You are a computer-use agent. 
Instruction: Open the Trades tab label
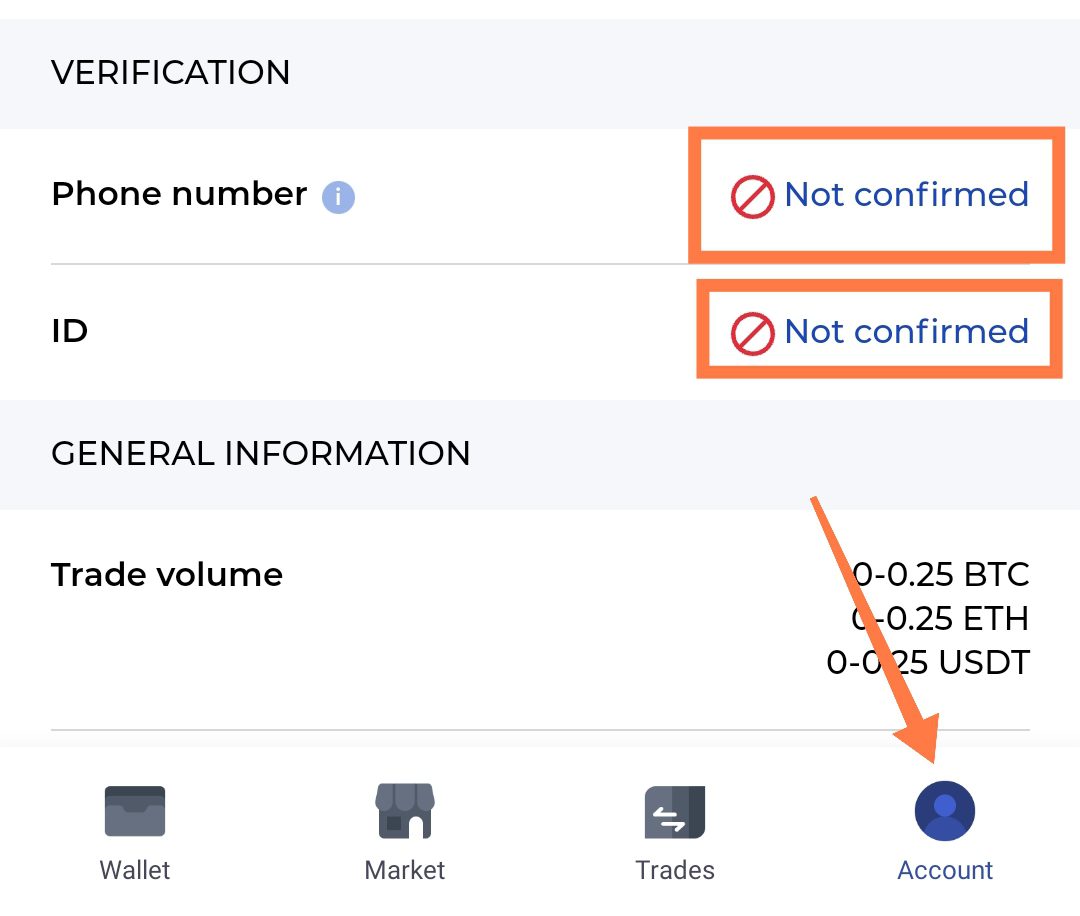(x=675, y=870)
